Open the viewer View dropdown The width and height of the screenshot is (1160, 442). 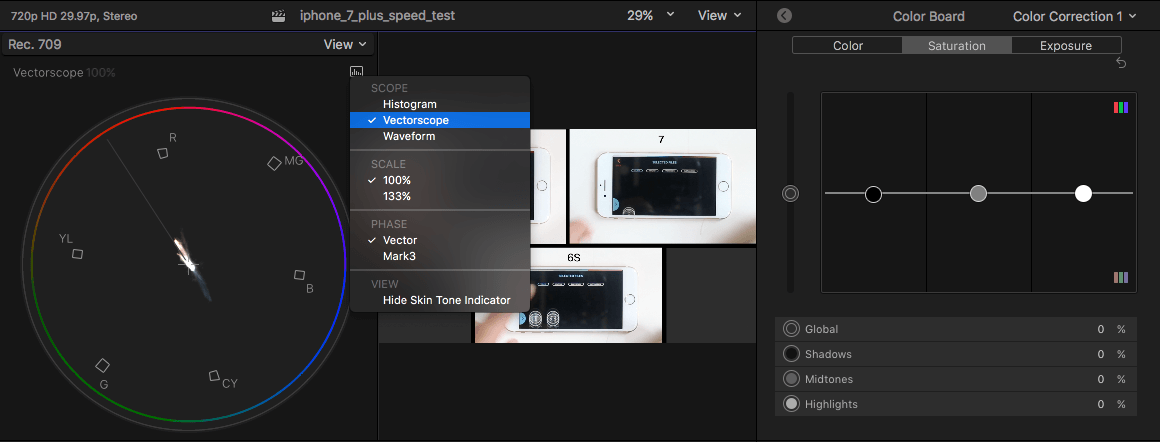pos(720,16)
